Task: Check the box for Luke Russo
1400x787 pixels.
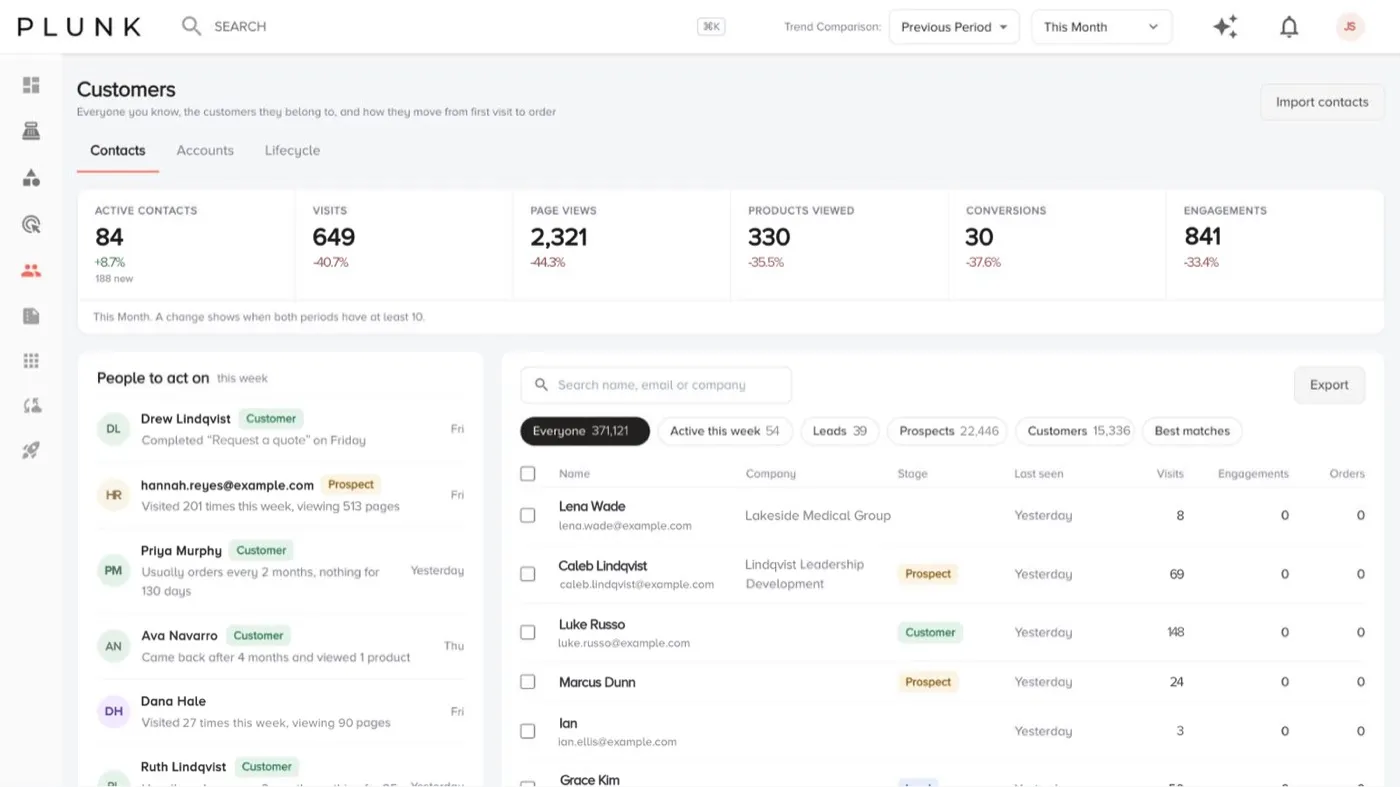Action: [528, 632]
